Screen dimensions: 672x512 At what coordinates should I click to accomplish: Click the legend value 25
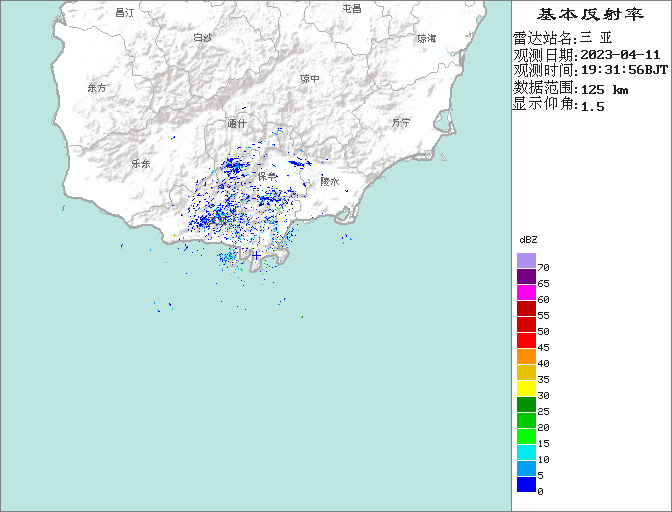click(x=543, y=412)
